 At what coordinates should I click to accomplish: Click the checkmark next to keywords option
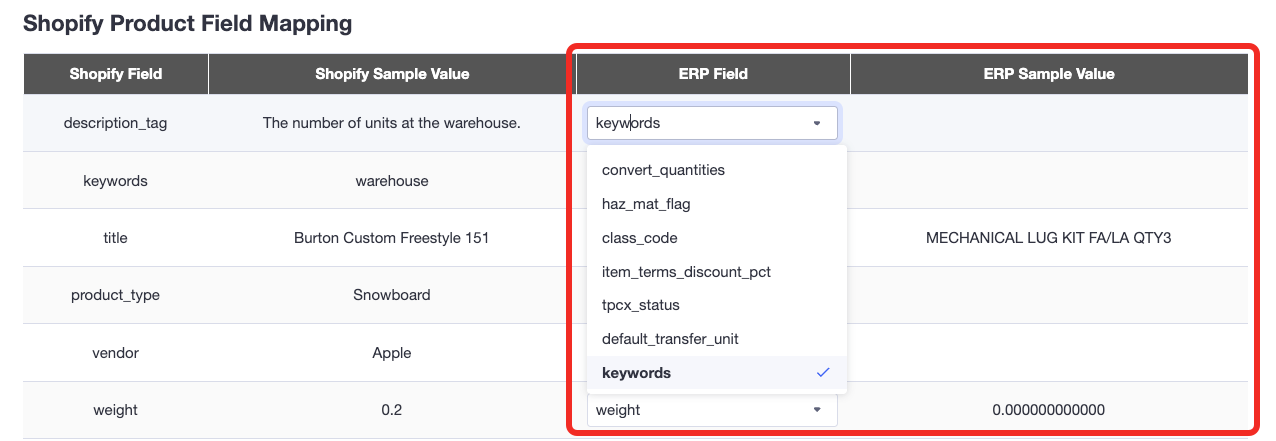pos(823,372)
